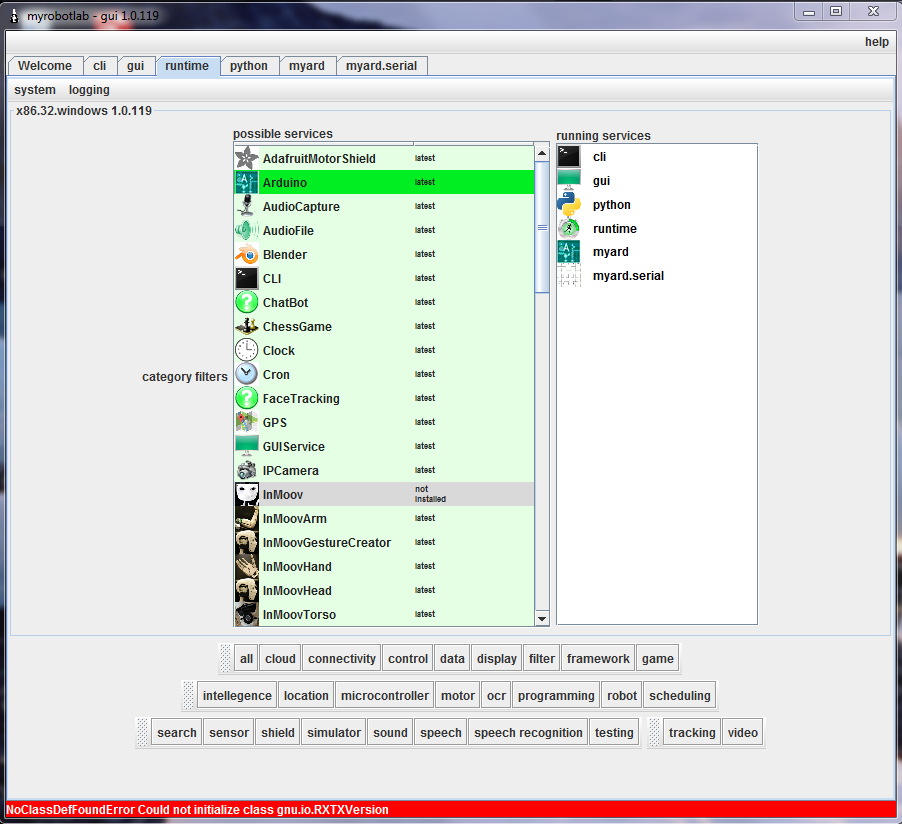Image resolution: width=902 pixels, height=824 pixels.
Task: Click the ChessGame chess piece icon
Action: tap(247, 326)
